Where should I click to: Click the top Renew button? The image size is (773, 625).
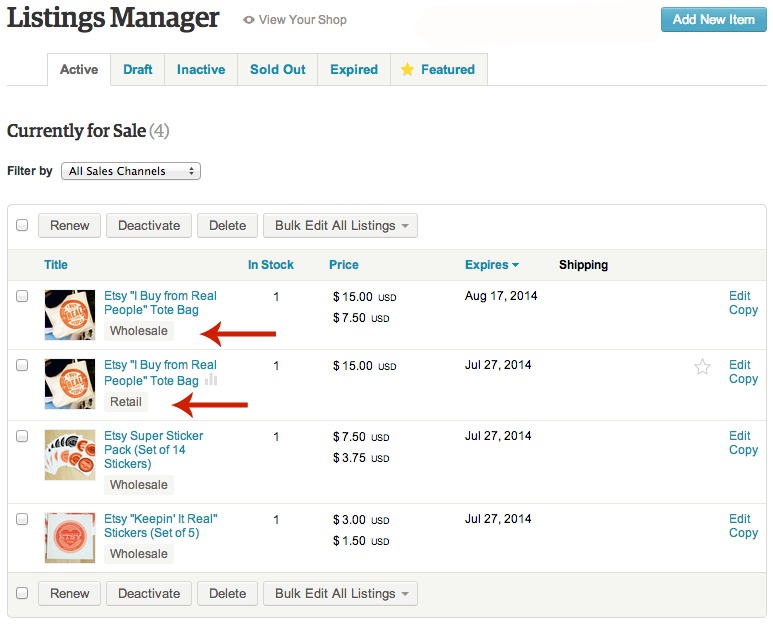point(70,226)
